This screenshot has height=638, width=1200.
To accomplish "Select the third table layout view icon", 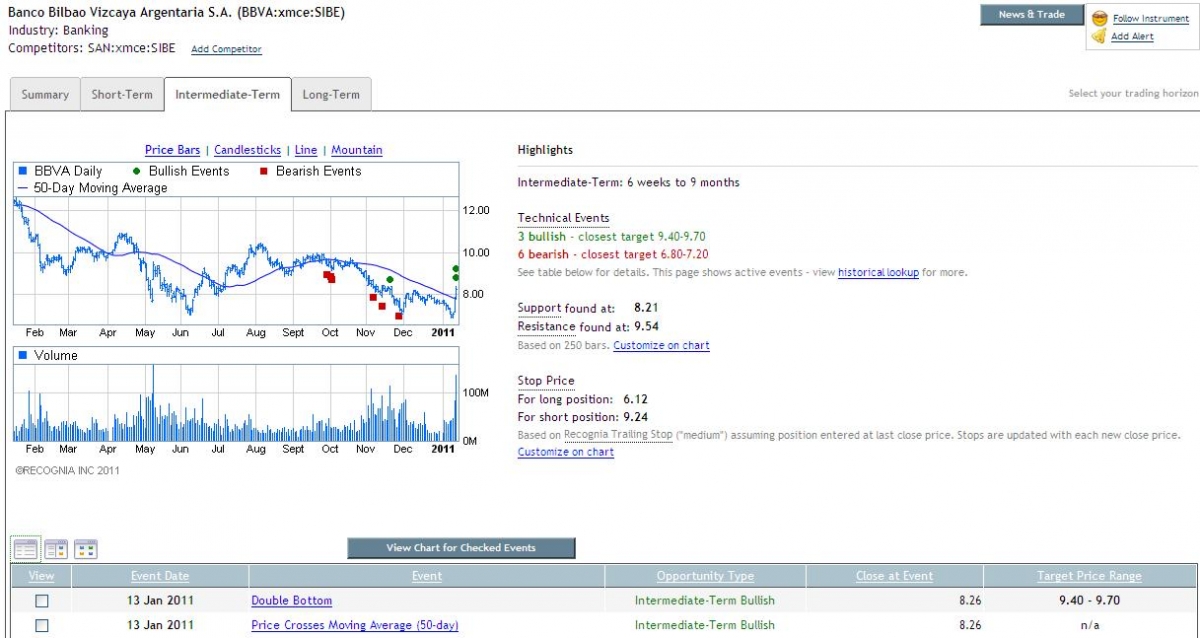I will pyautogui.click(x=86, y=549).
